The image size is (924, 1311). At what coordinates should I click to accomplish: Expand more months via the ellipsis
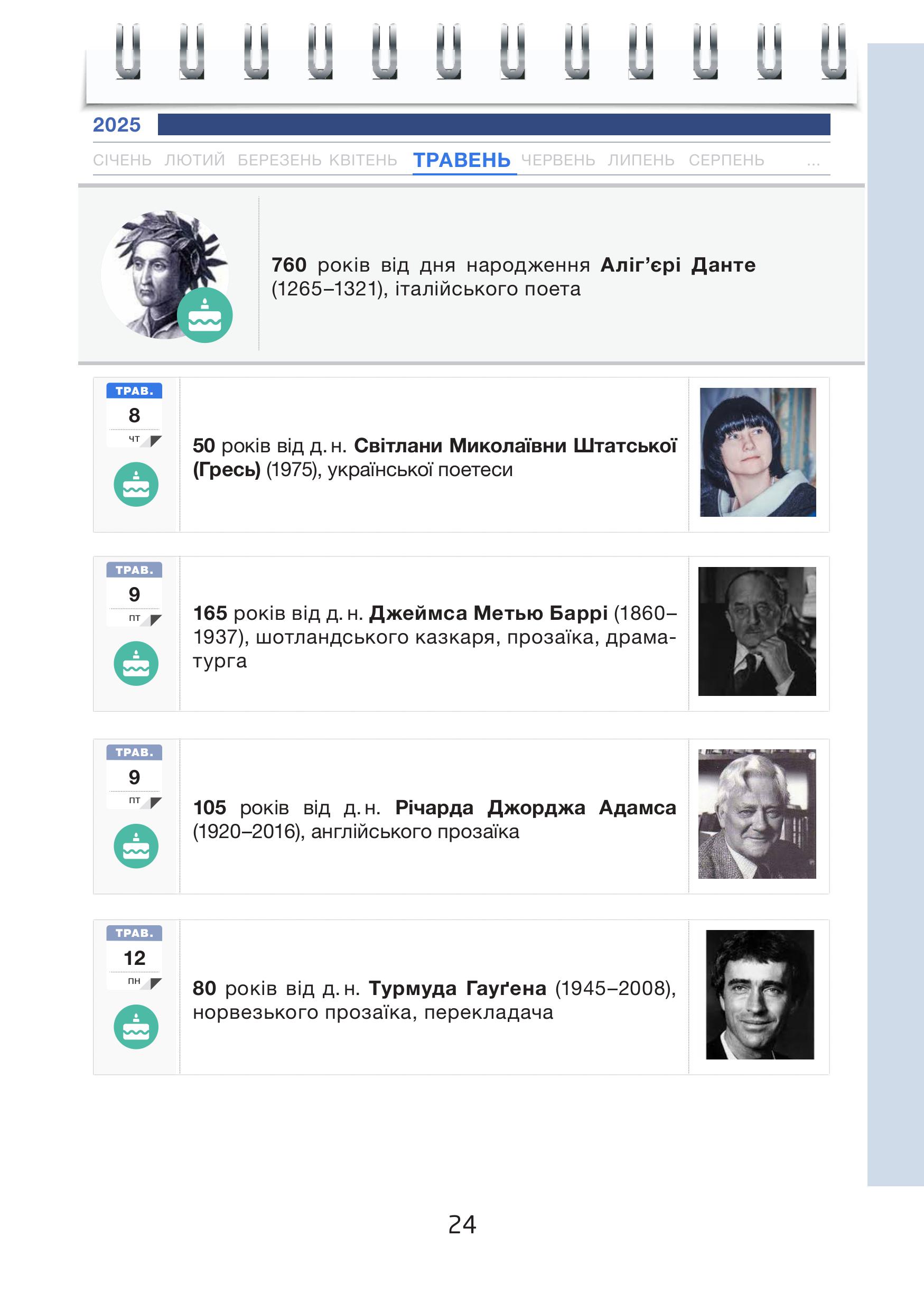point(813,164)
